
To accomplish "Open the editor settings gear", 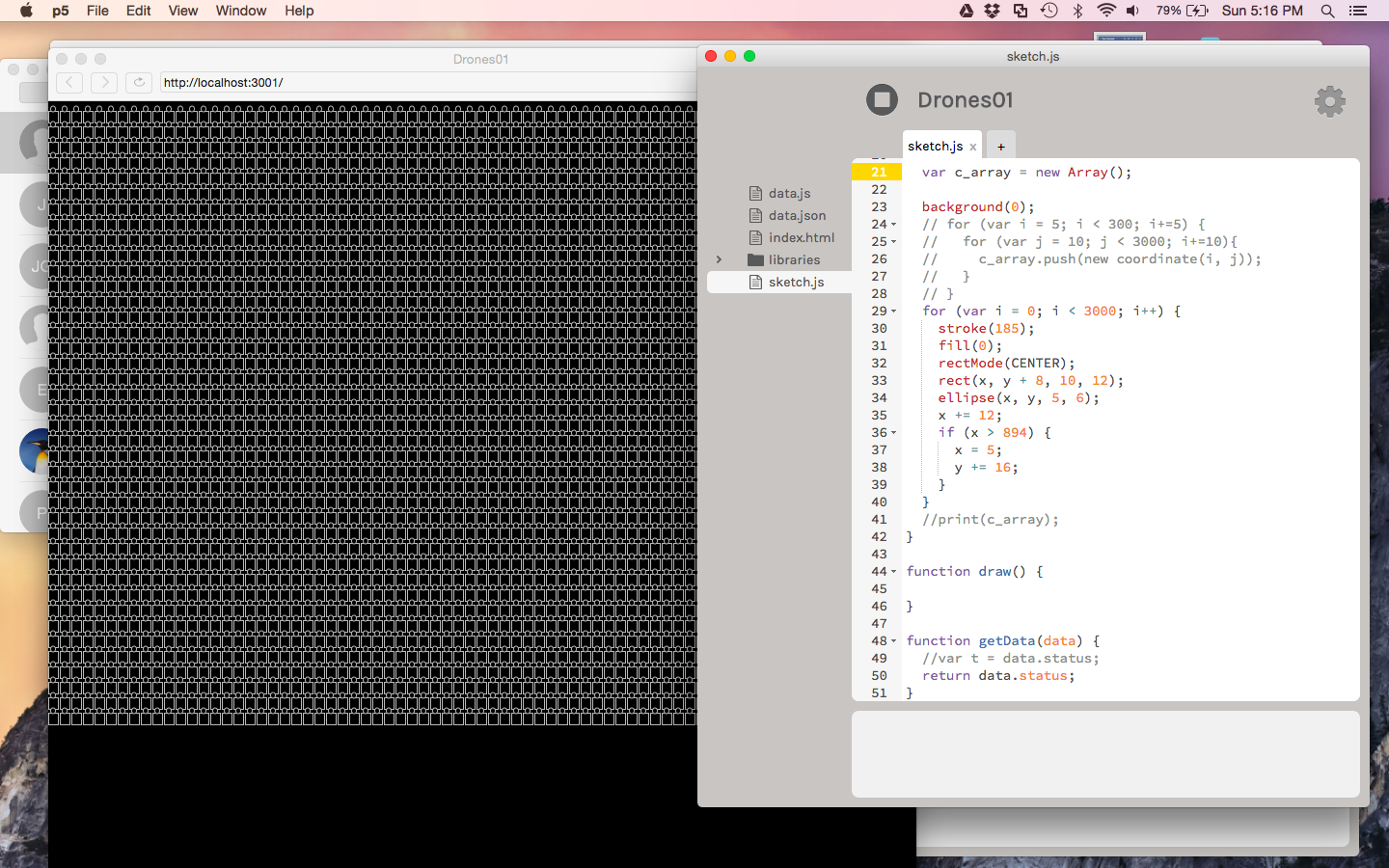I will point(1329,101).
